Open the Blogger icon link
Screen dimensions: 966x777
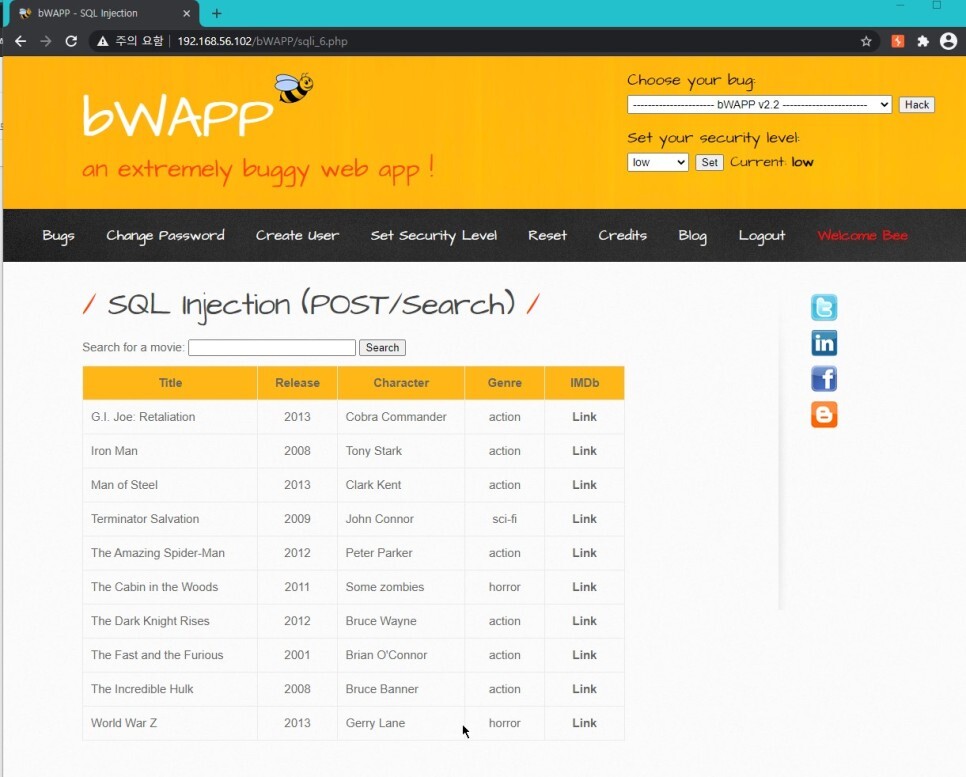tap(824, 415)
